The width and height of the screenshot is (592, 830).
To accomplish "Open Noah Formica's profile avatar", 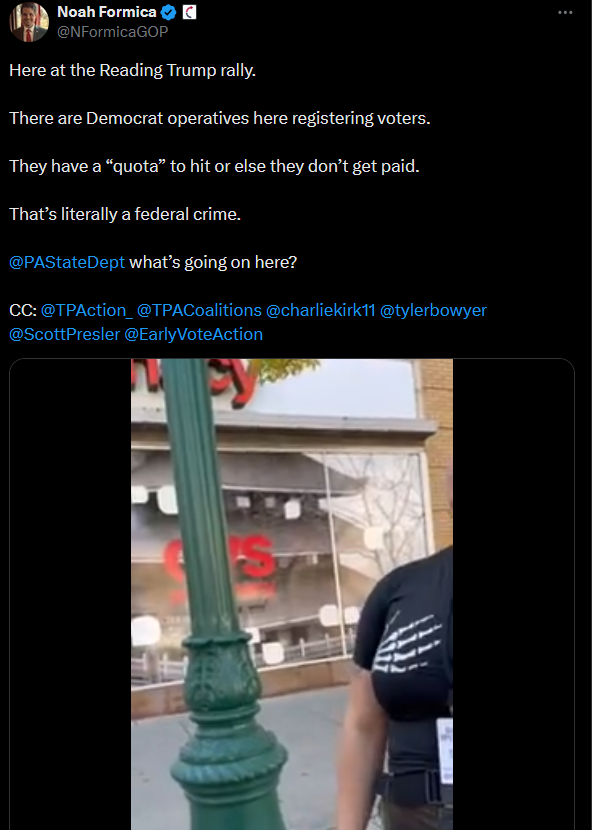I will pyautogui.click(x=29, y=22).
